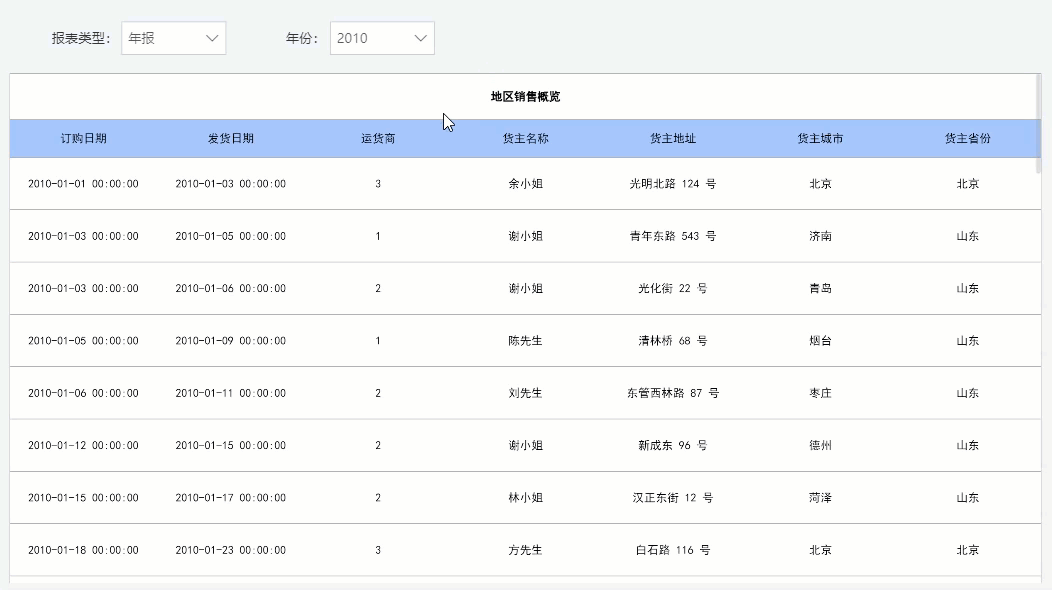Click the city cell showing 菏泽
The image size is (1052, 590).
click(x=822, y=497)
